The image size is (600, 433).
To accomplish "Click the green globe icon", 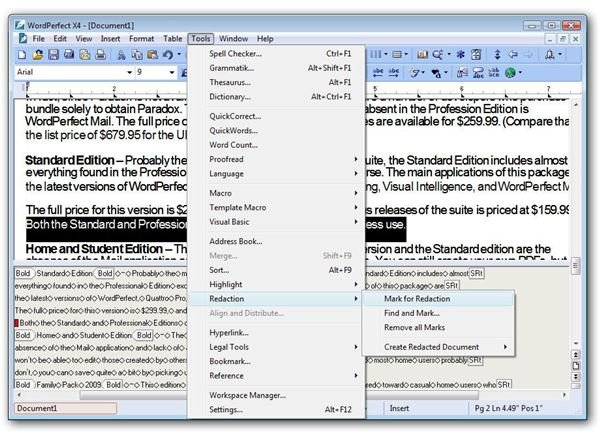I will tap(510, 72).
